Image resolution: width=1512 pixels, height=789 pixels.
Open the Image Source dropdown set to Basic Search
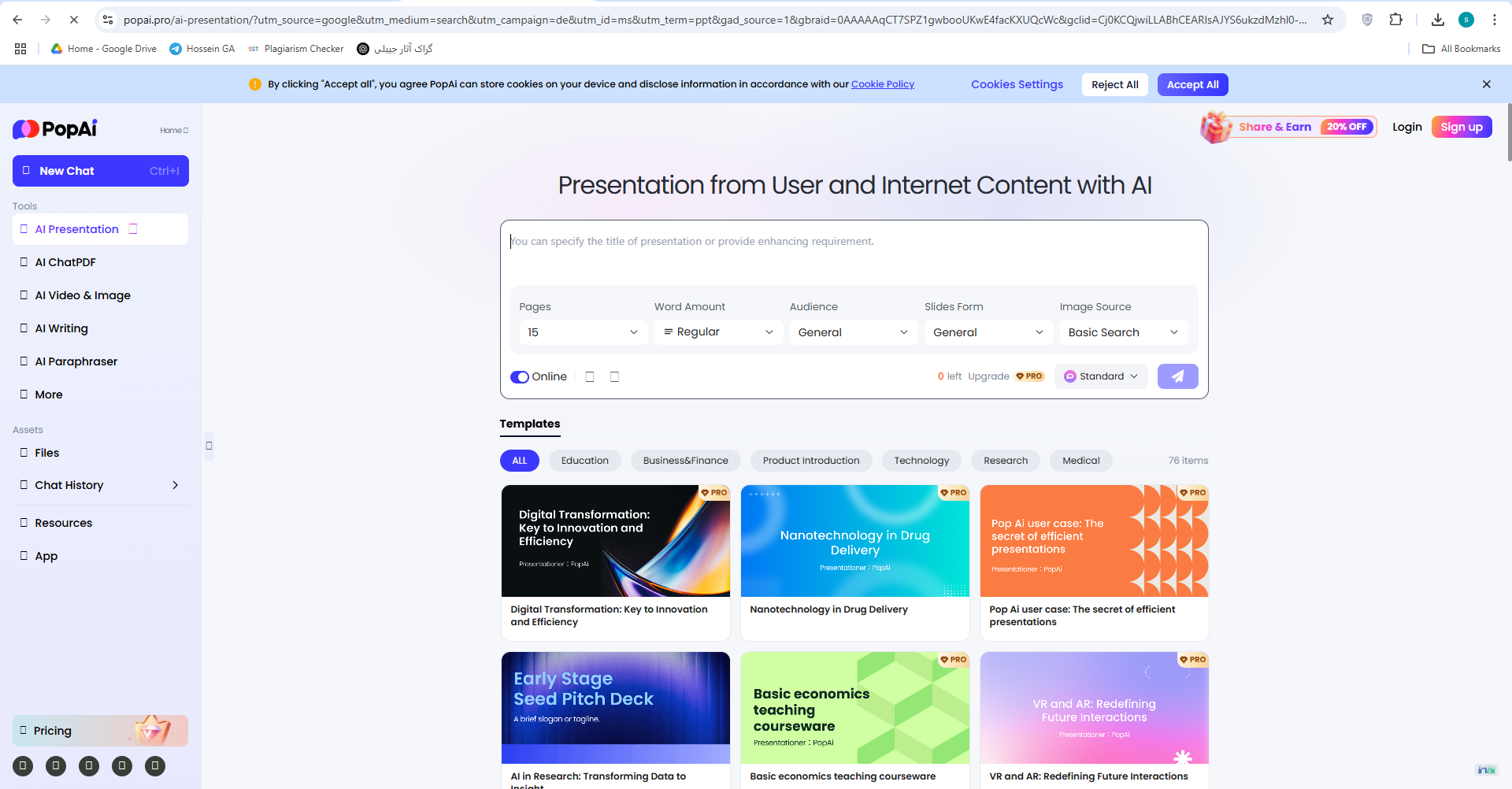pyautogui.click(x=1124, y=332)
